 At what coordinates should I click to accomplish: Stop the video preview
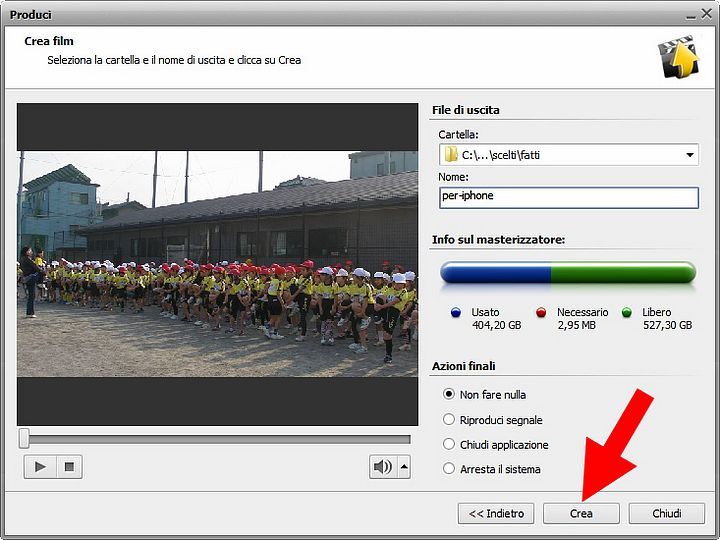(69, 467)
